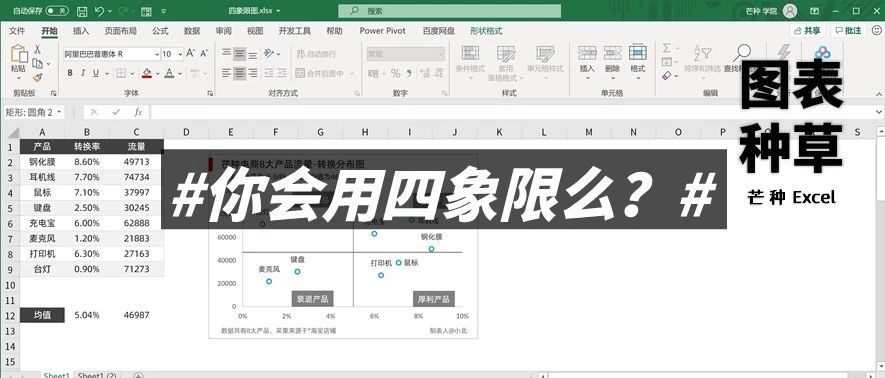
Task: Customize the quick access toolbar dropdown
Action: (164, 11)
